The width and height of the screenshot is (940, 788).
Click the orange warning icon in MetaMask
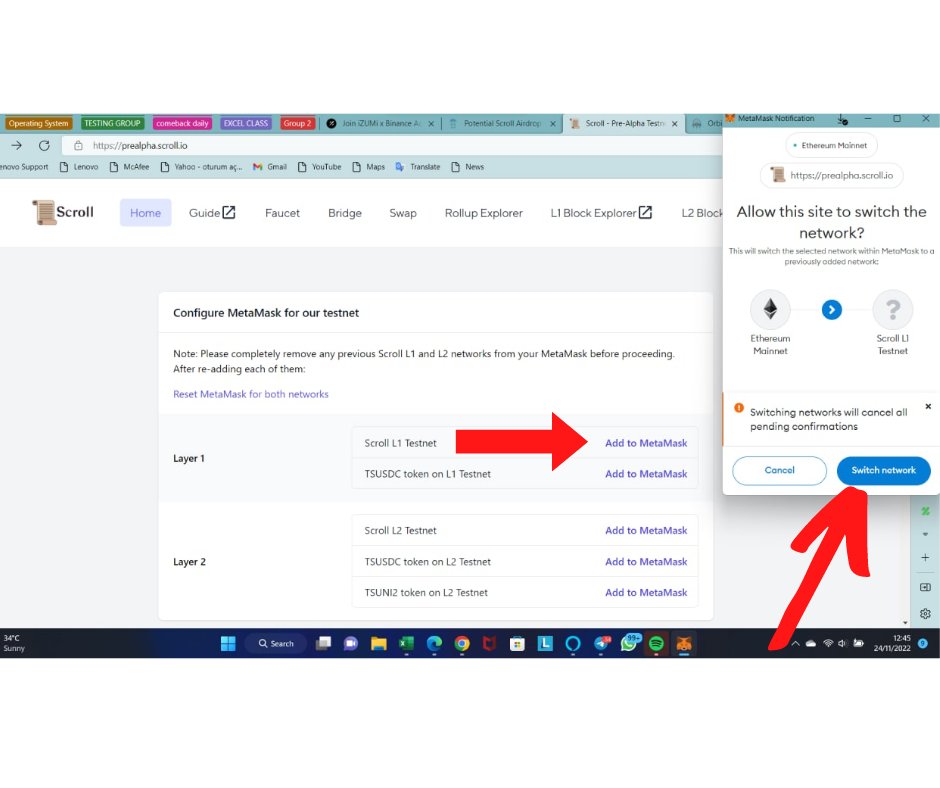tap(739, 408)
